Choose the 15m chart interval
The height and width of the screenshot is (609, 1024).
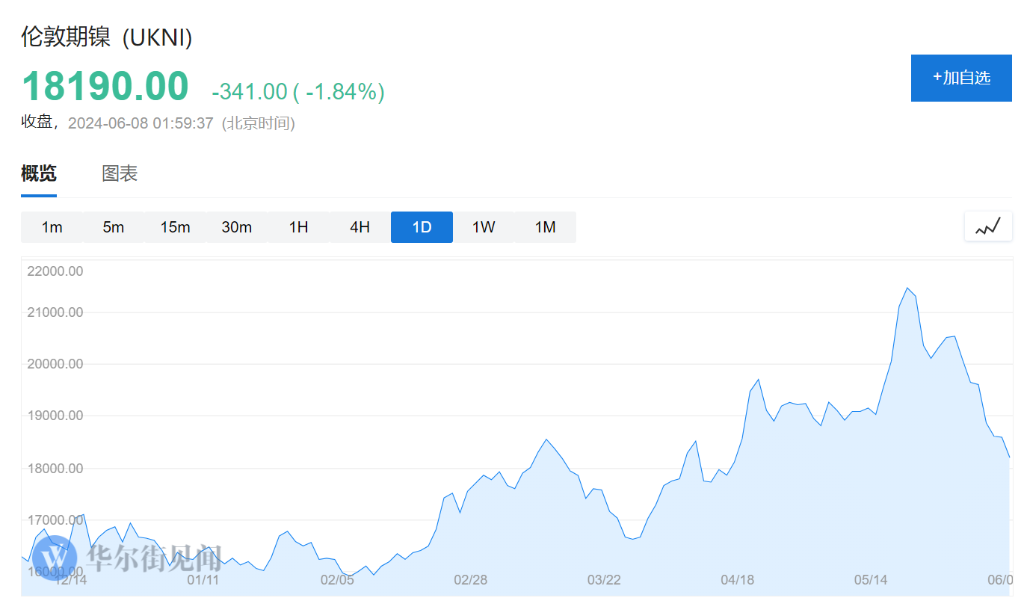pos(175,227)
